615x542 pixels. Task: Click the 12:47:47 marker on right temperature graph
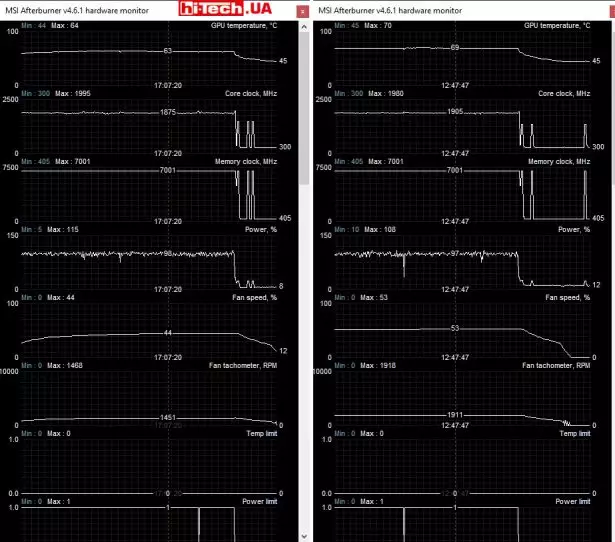pyautogui.click(x=456, y=86)
